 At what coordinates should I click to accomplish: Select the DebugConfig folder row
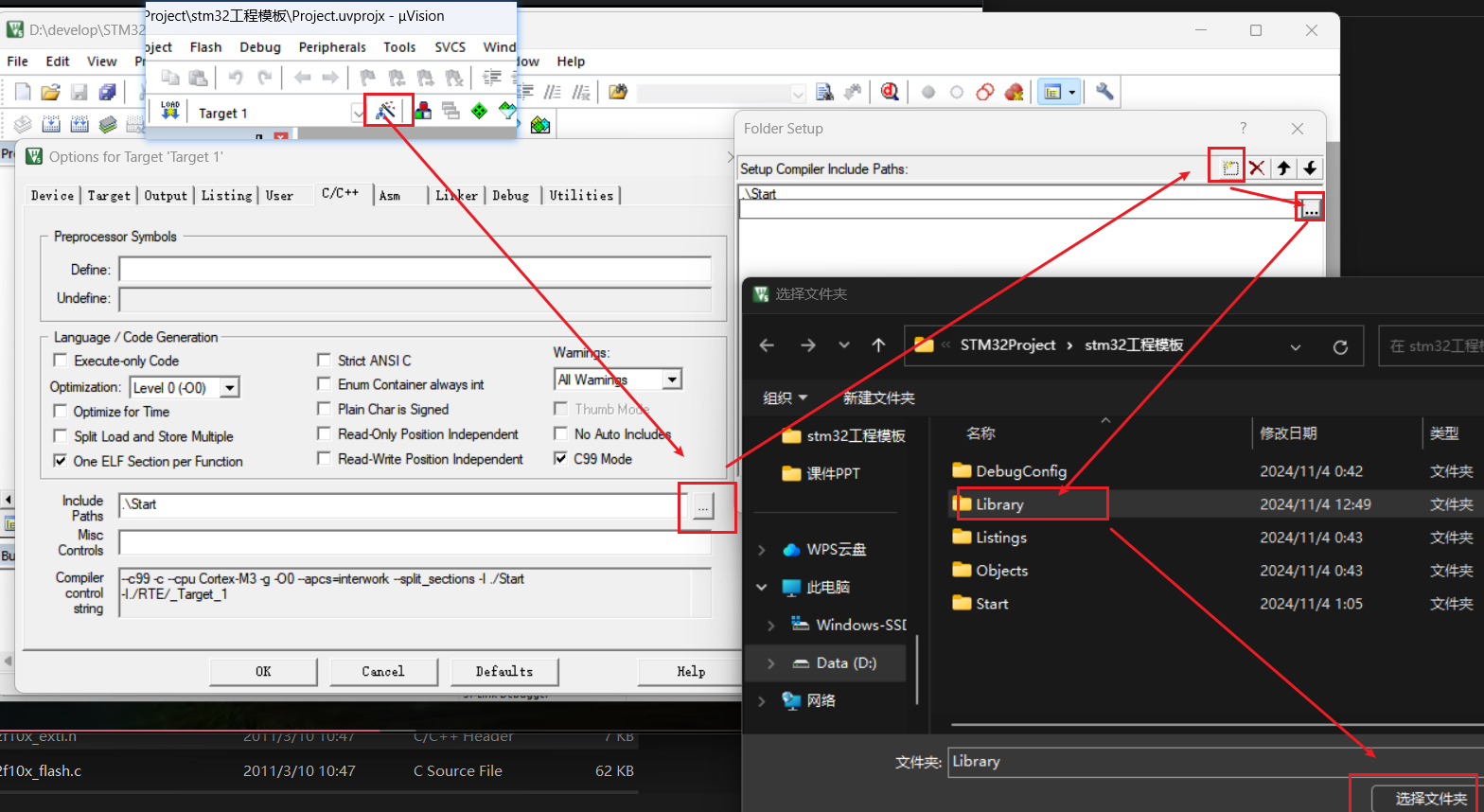[x=1216, y=471]
